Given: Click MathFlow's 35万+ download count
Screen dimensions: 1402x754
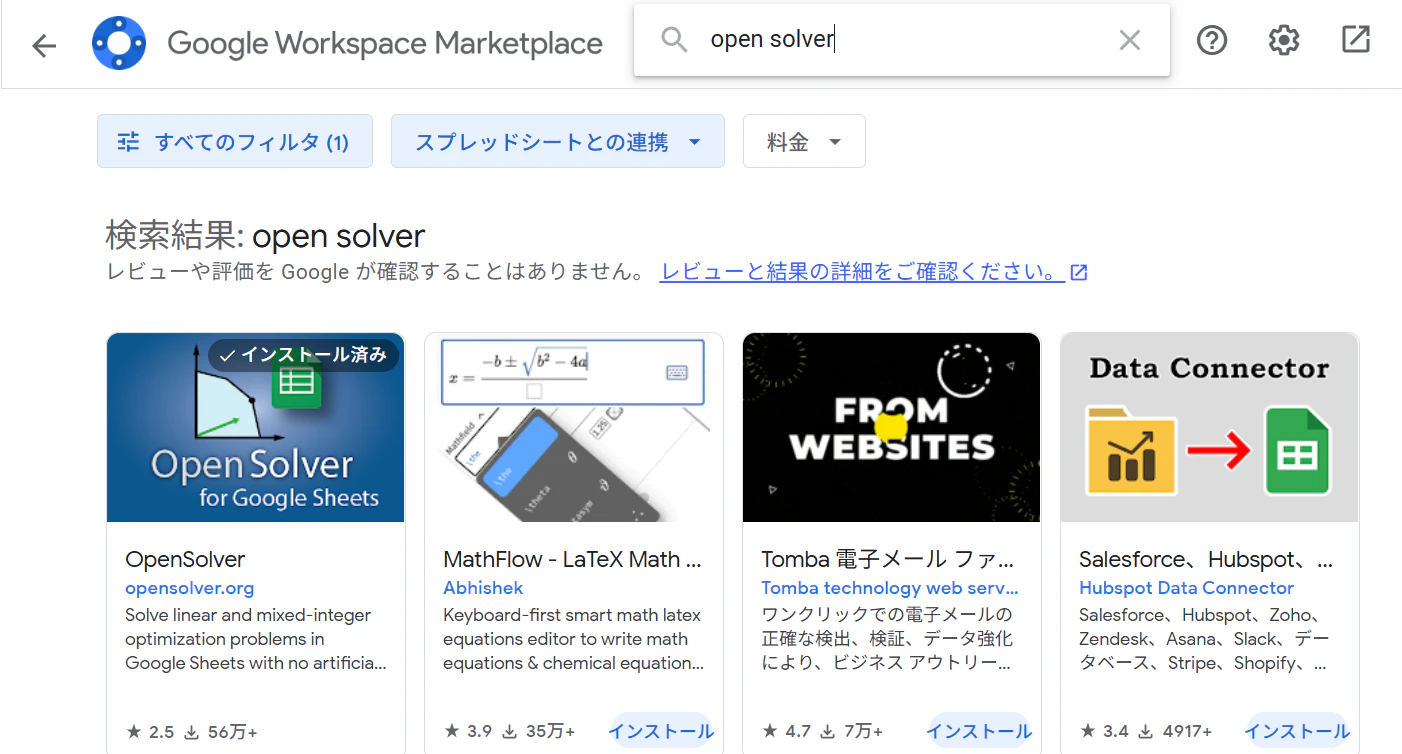Looking at the screenshot, I should [x=539, y=732].
